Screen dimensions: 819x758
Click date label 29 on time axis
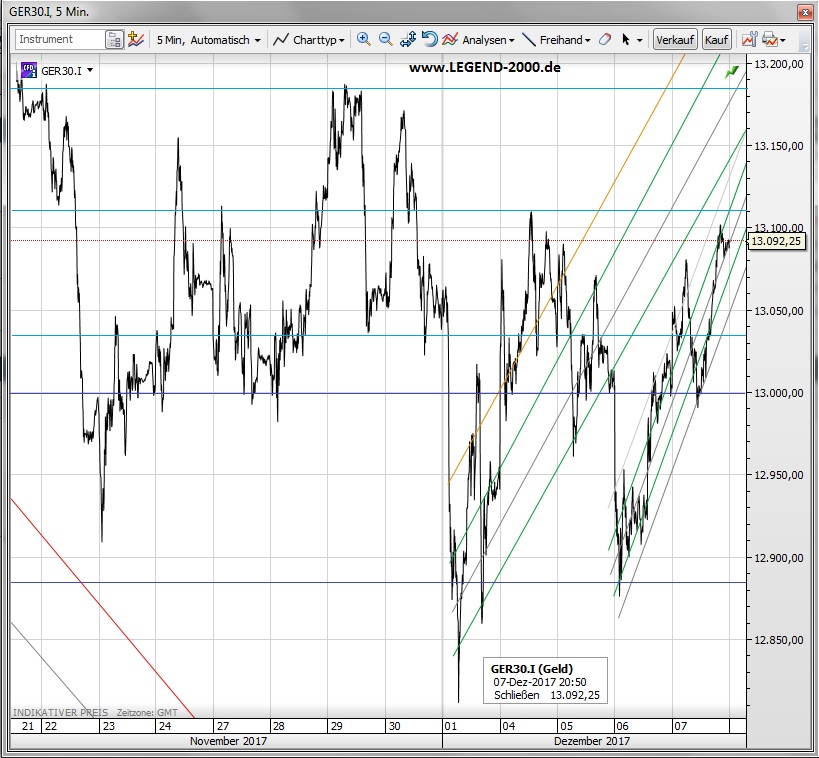click(x=336, y=726)
